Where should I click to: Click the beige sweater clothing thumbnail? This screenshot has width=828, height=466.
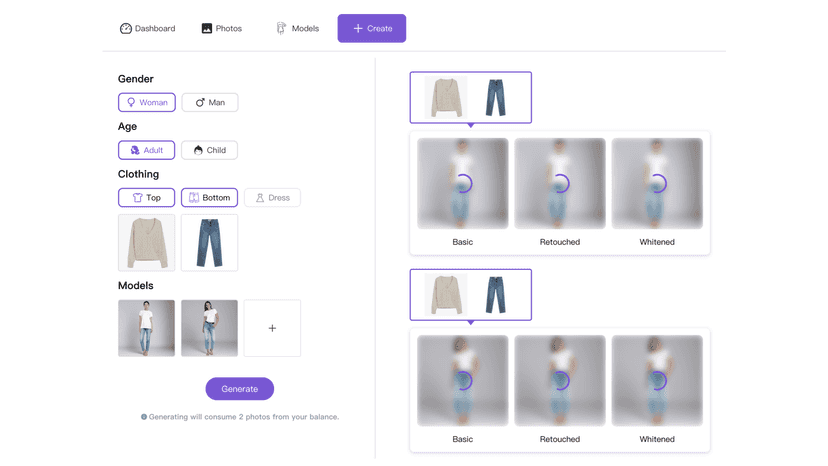pos(146,243)
